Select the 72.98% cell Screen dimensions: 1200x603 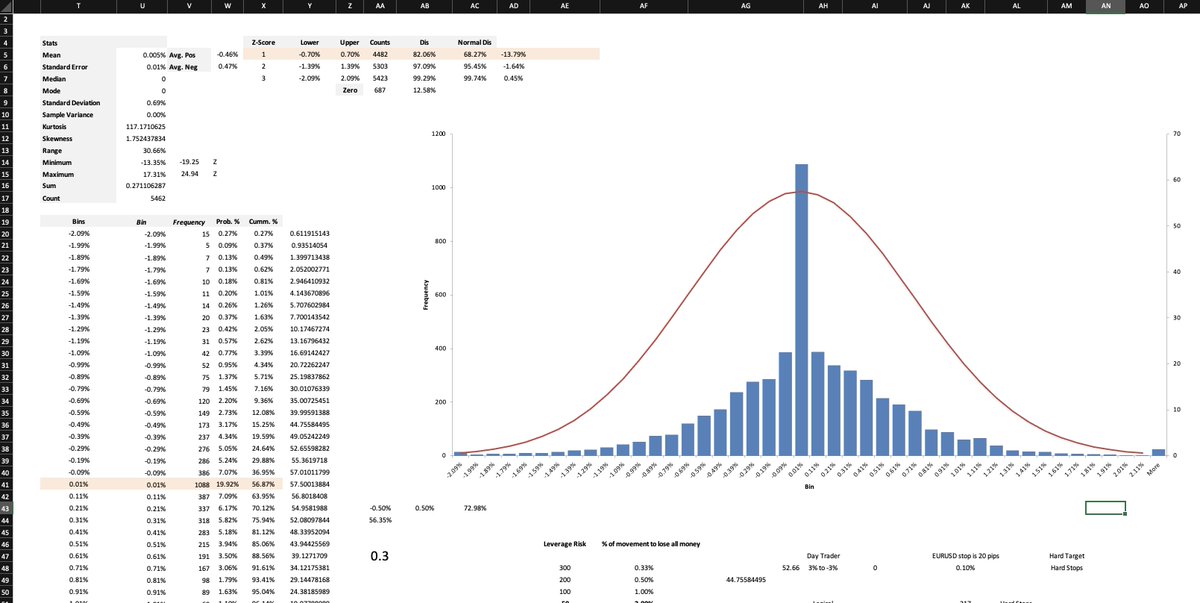473,508
